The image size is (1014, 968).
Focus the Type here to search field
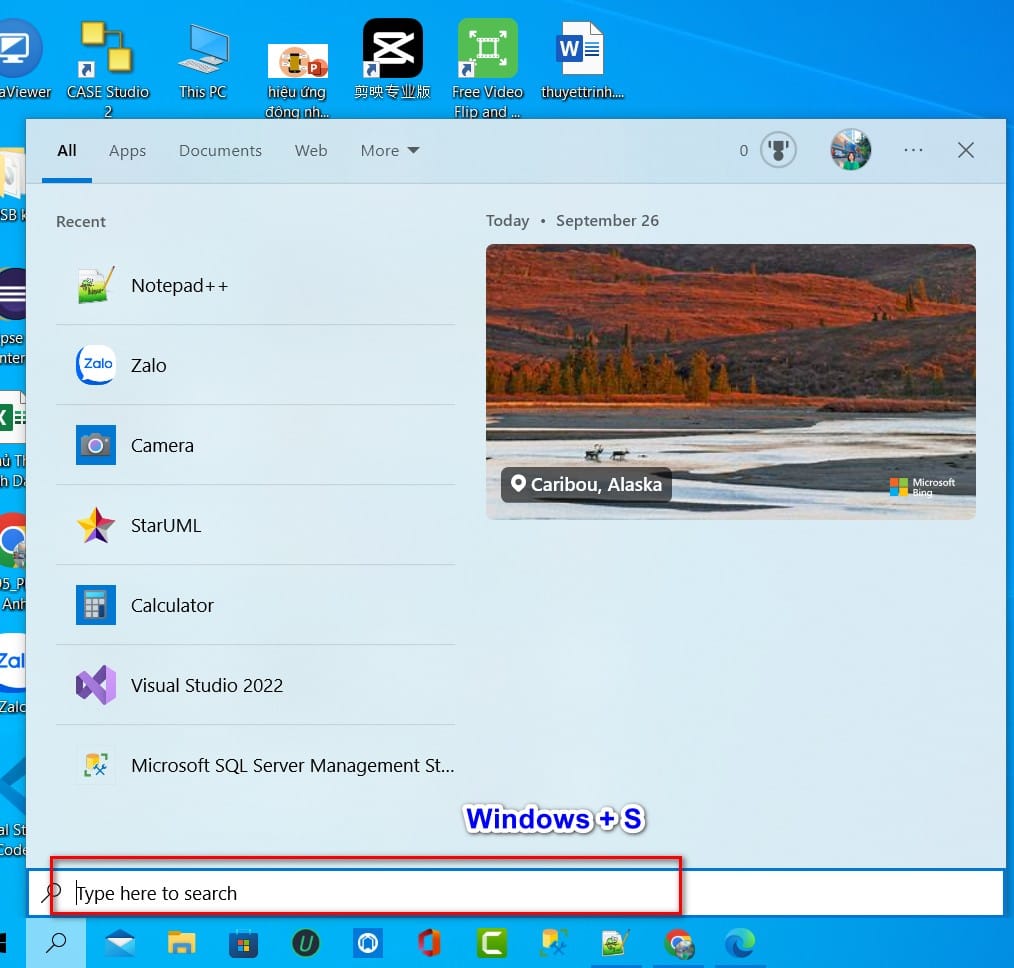515,893
